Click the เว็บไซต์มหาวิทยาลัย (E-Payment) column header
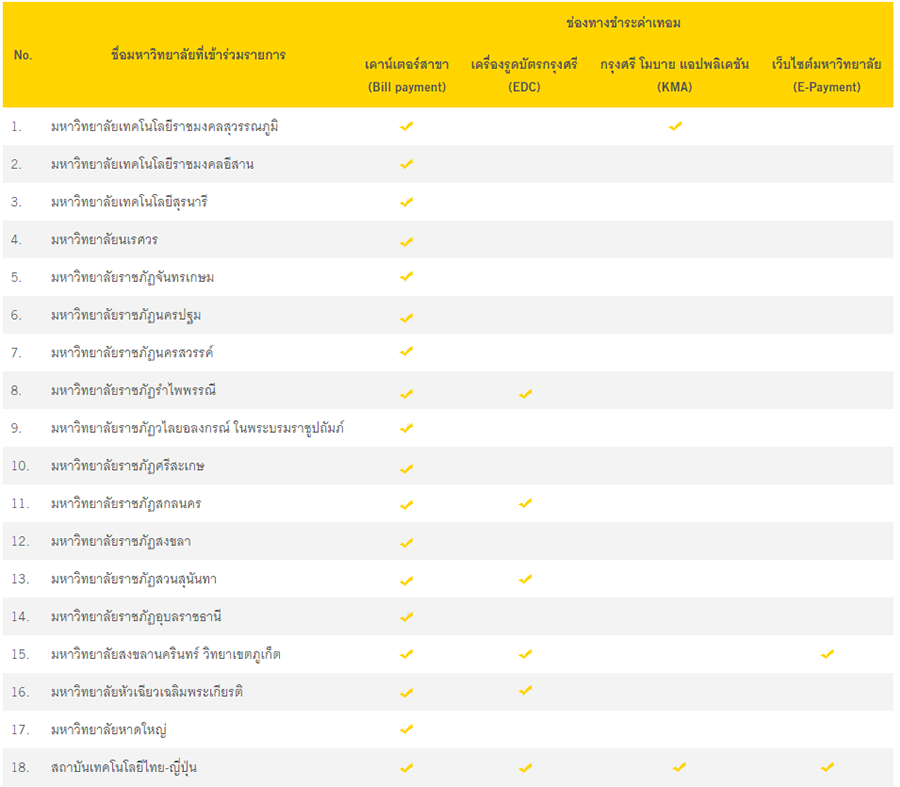900x787 pixels. (826, 76)
